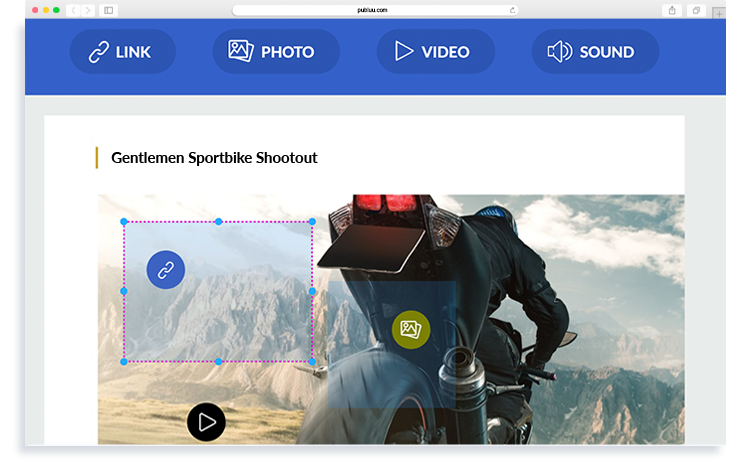
Task: Go forward with the browser forward arrow
Action: pos(88,10)
